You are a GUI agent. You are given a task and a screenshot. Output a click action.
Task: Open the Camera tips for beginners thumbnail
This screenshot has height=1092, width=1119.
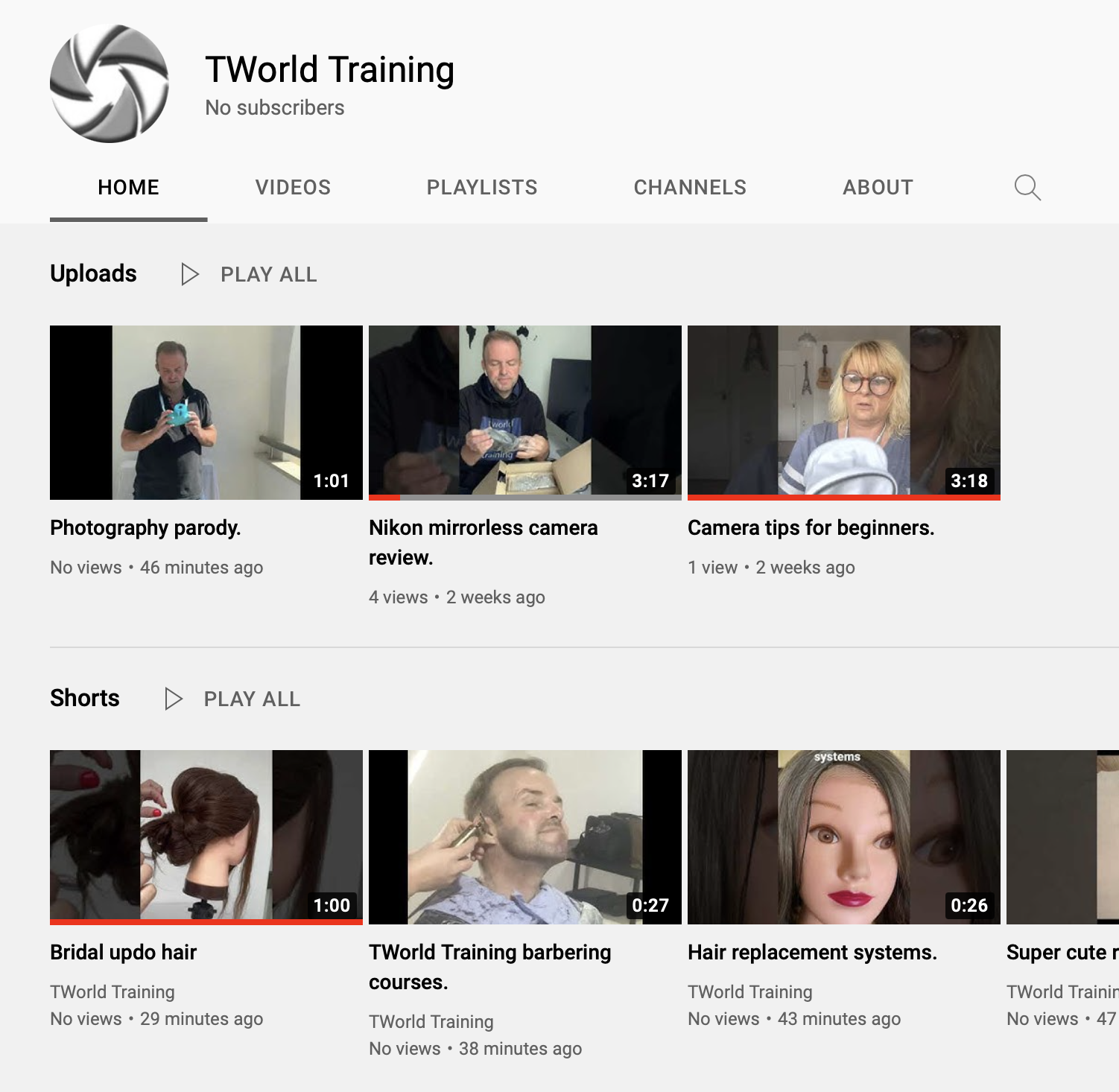[844, 413]
